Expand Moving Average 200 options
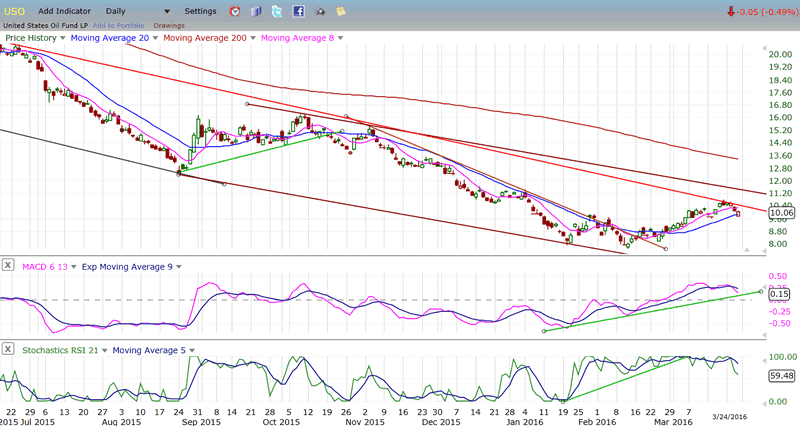Image resolution: width=800 pixels, height=426 pixels. click(252, 38)
